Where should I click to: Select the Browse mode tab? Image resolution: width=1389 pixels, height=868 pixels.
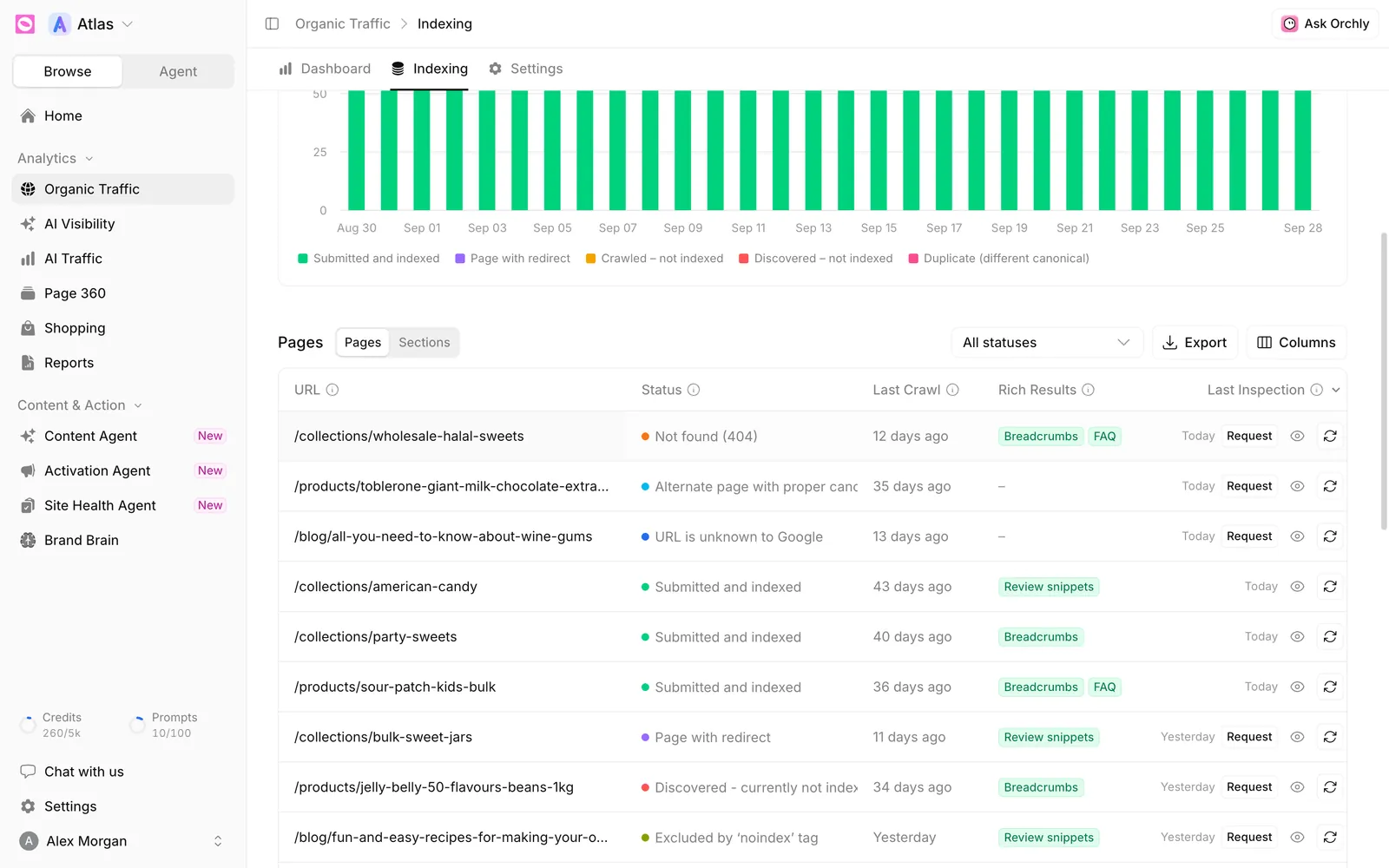68,71
